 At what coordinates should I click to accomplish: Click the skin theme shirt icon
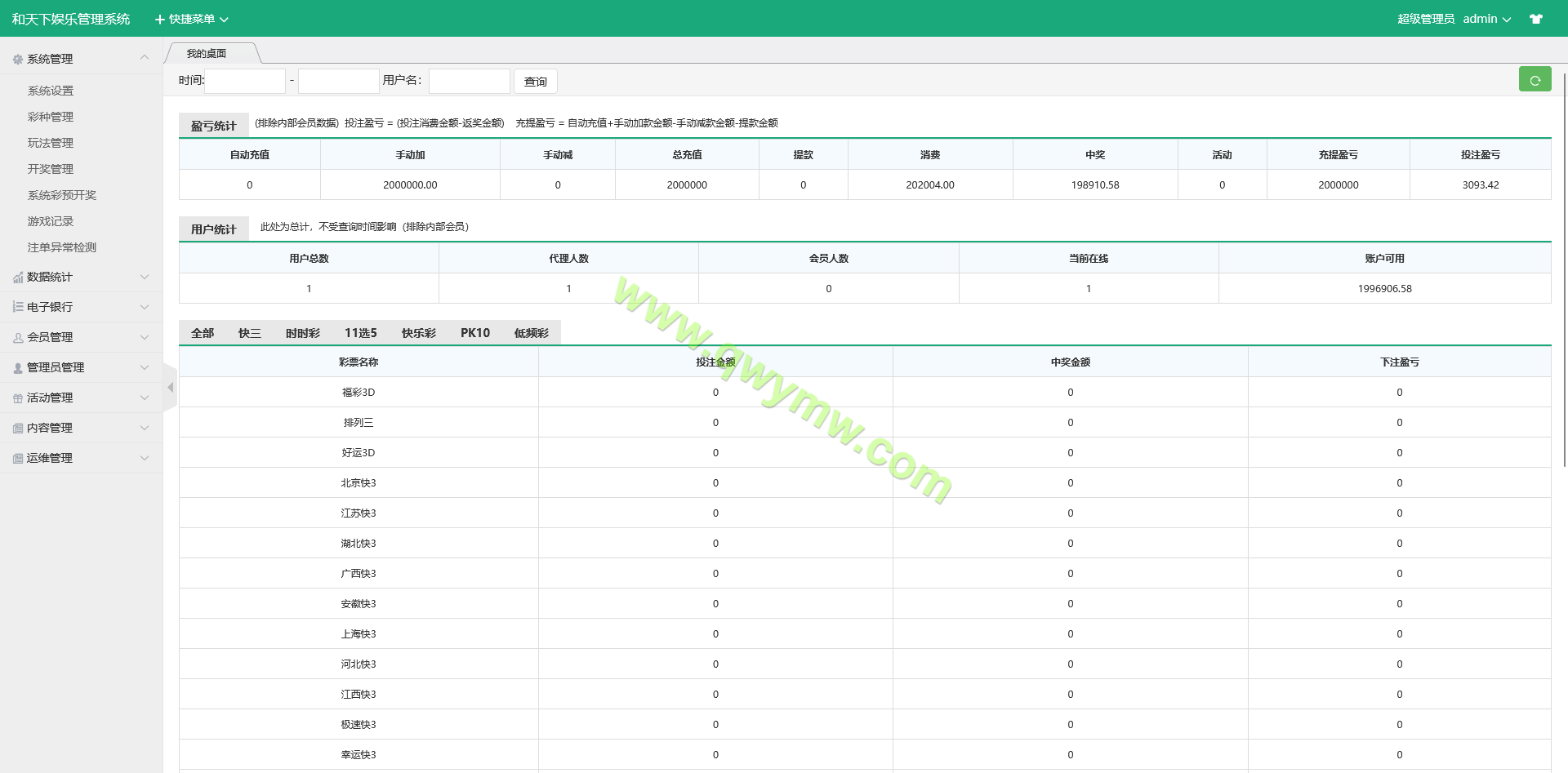click(x=1536, y=19)
